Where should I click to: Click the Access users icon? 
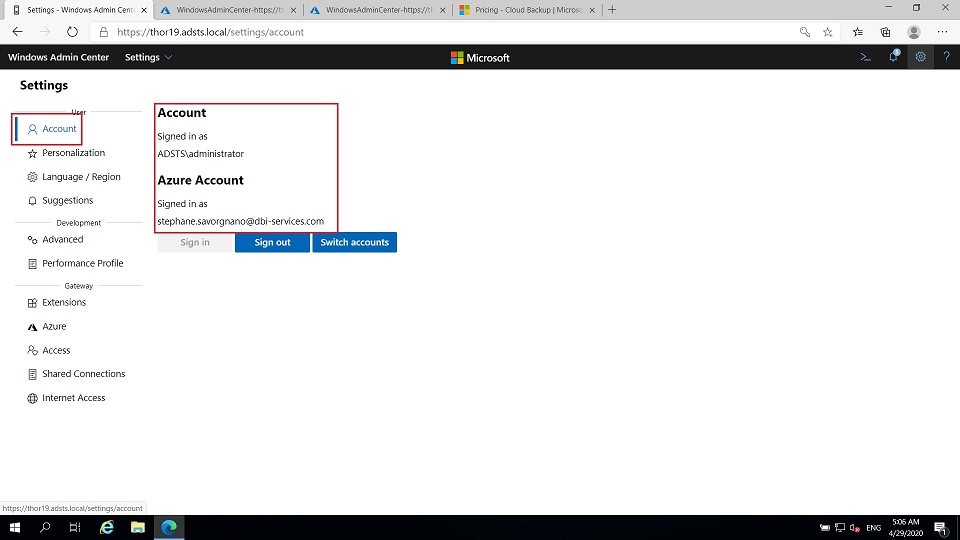tap(32, 350)
